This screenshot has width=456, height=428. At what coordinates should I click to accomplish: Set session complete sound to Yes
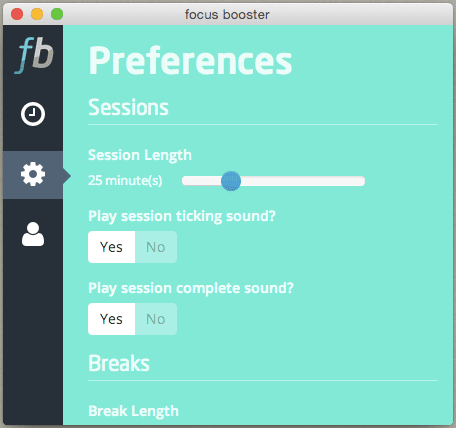tap(111, 319)
